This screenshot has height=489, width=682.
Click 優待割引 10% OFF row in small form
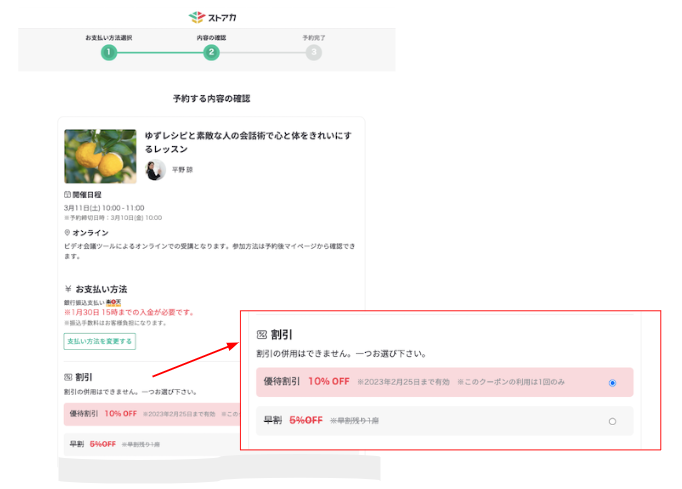click(x=152, y=414)
